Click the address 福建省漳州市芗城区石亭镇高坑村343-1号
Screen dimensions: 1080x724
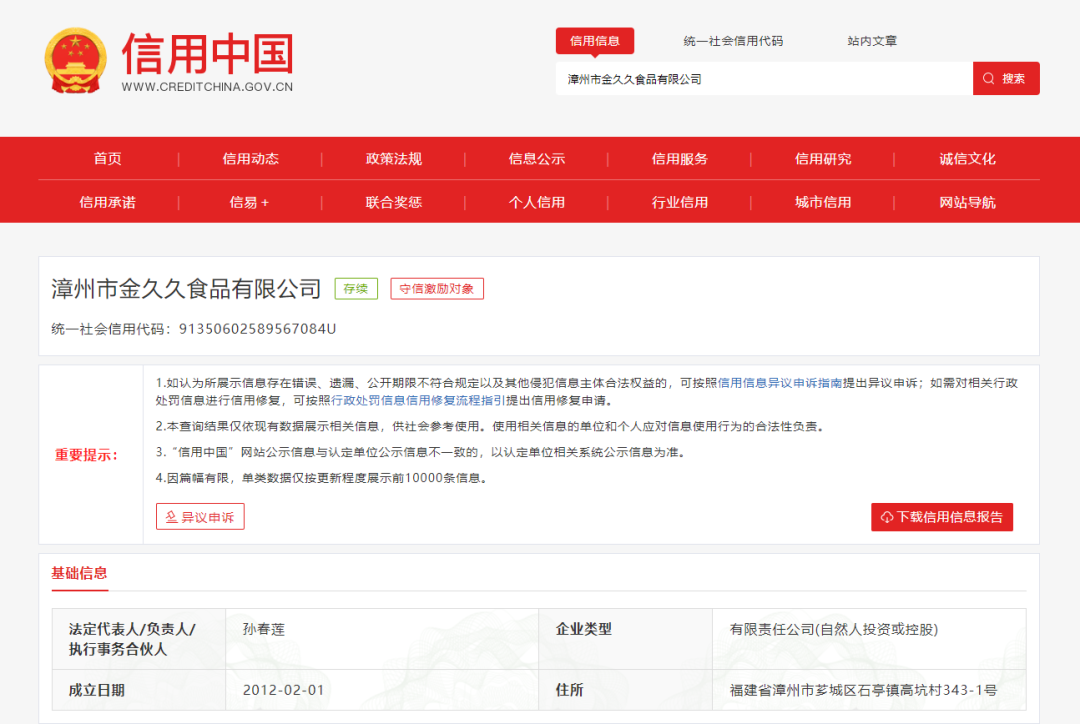[863, 690]
